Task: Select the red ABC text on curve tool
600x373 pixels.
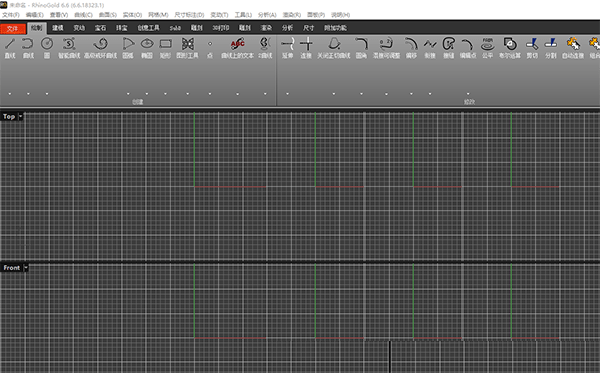Action: [237, 44]
